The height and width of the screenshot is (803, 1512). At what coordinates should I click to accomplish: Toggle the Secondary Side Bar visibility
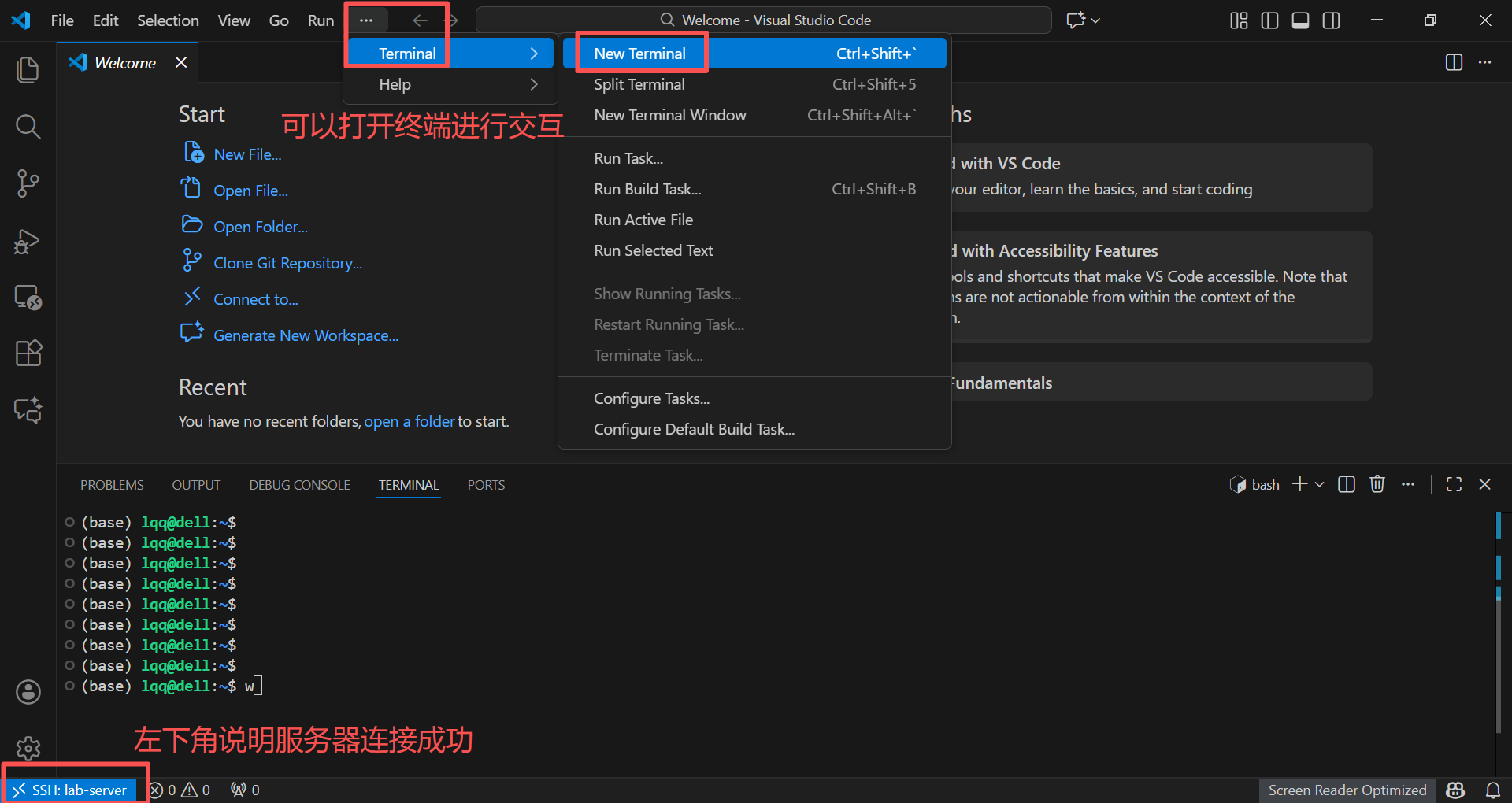[1332, 20]
